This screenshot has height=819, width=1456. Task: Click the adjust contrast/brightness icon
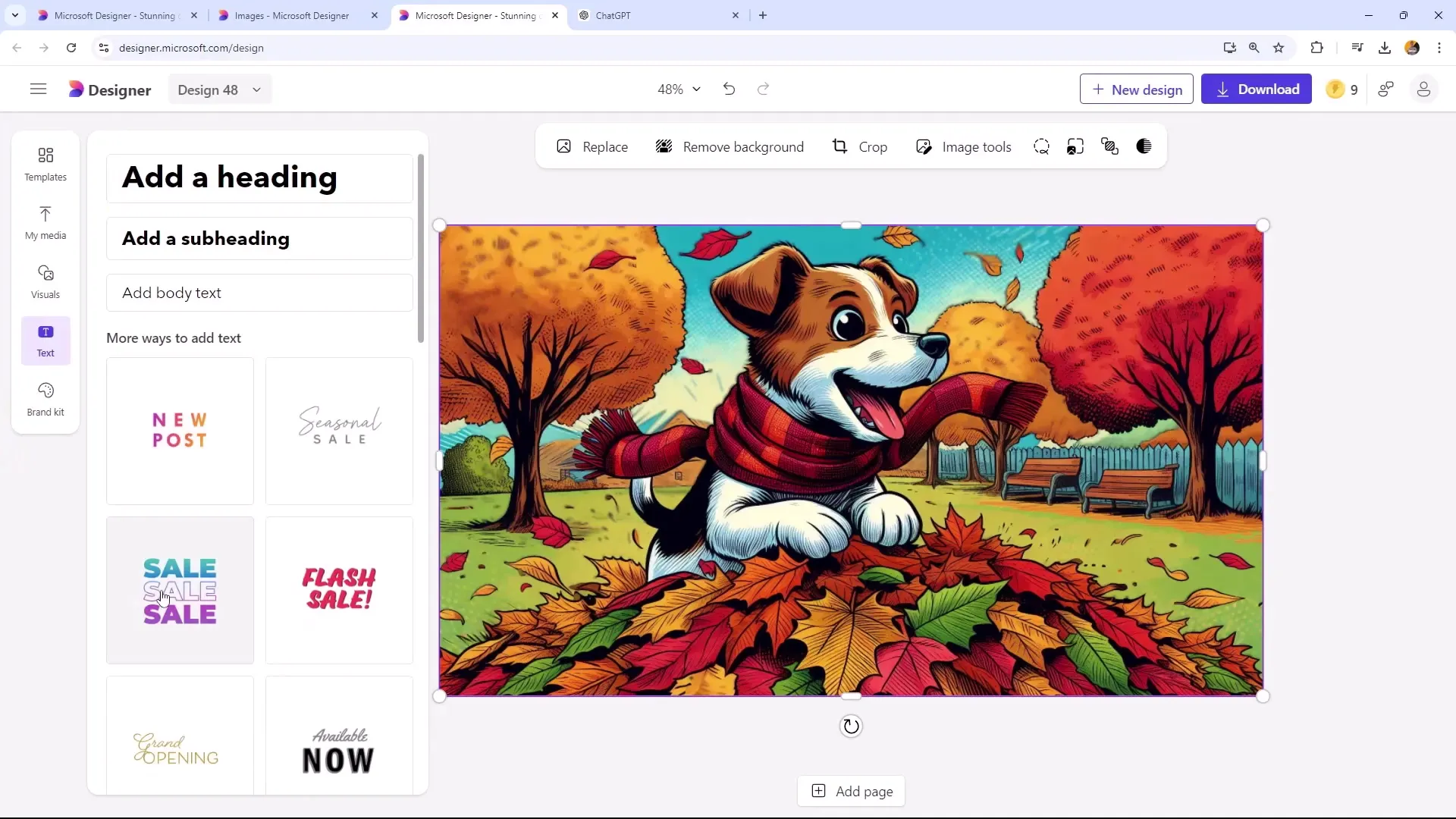pos(1146,147)
